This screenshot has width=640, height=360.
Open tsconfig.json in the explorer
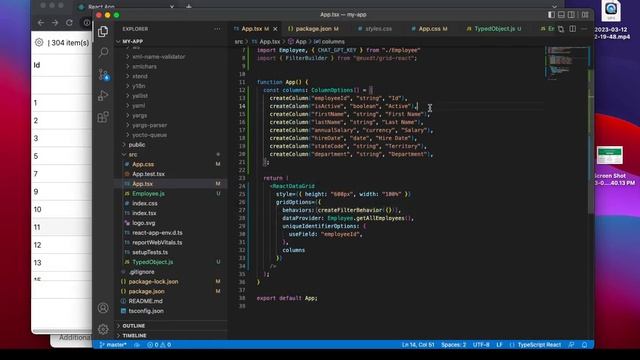pyautogui.click(x=146, y=311)
